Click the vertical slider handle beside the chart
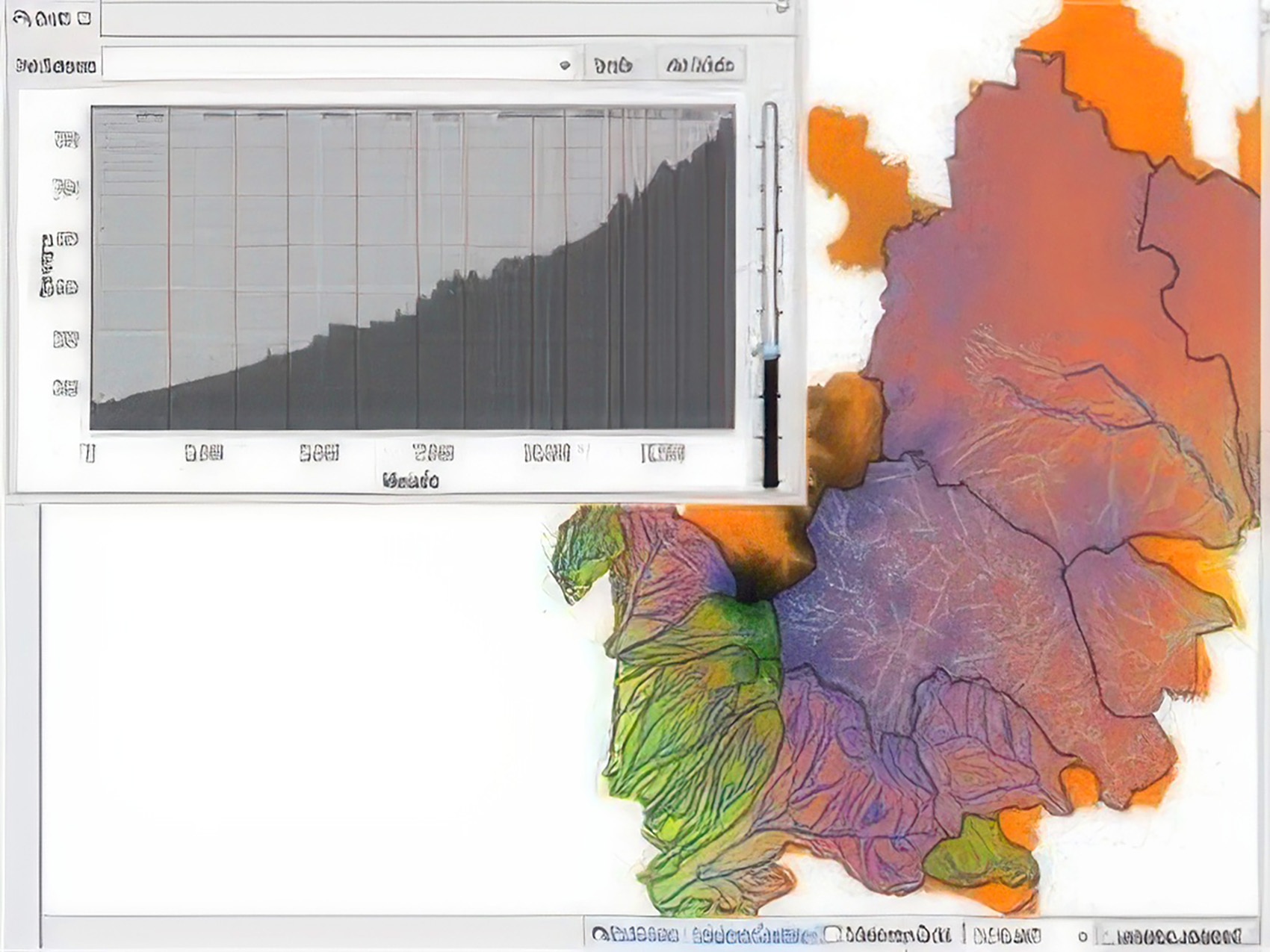 pyautogui.click(x=770, y=349)
